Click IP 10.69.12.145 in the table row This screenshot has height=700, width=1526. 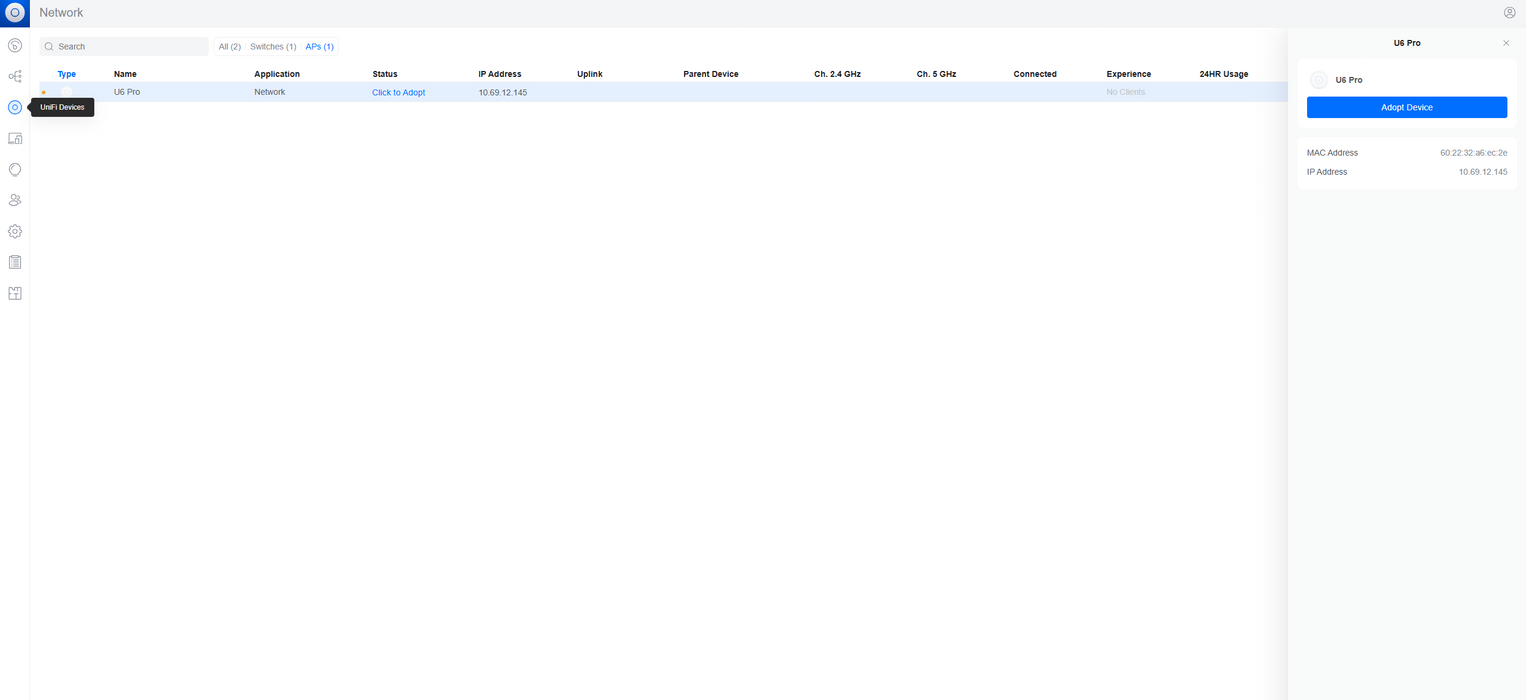pyautogui.click(x=503, y=92)
